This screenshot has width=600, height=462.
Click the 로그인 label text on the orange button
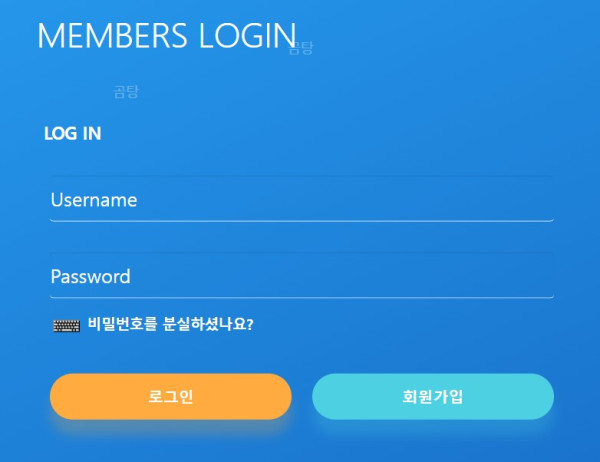tap(171, 397)
